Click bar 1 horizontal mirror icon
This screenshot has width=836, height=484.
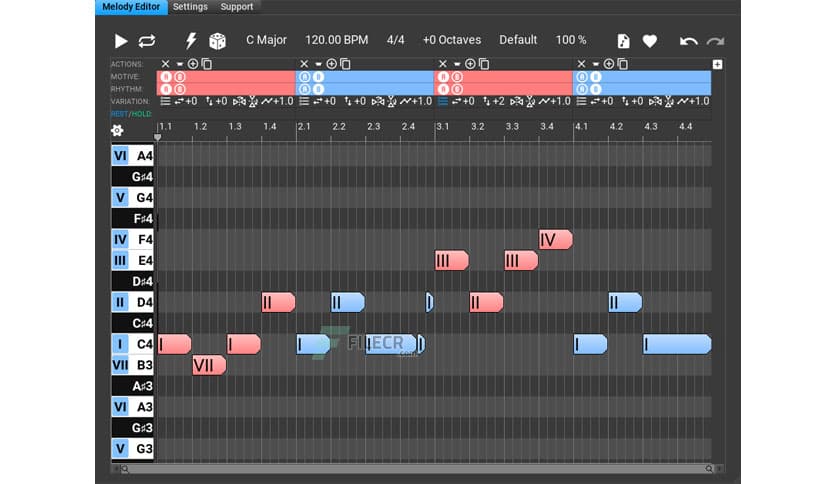239,101
